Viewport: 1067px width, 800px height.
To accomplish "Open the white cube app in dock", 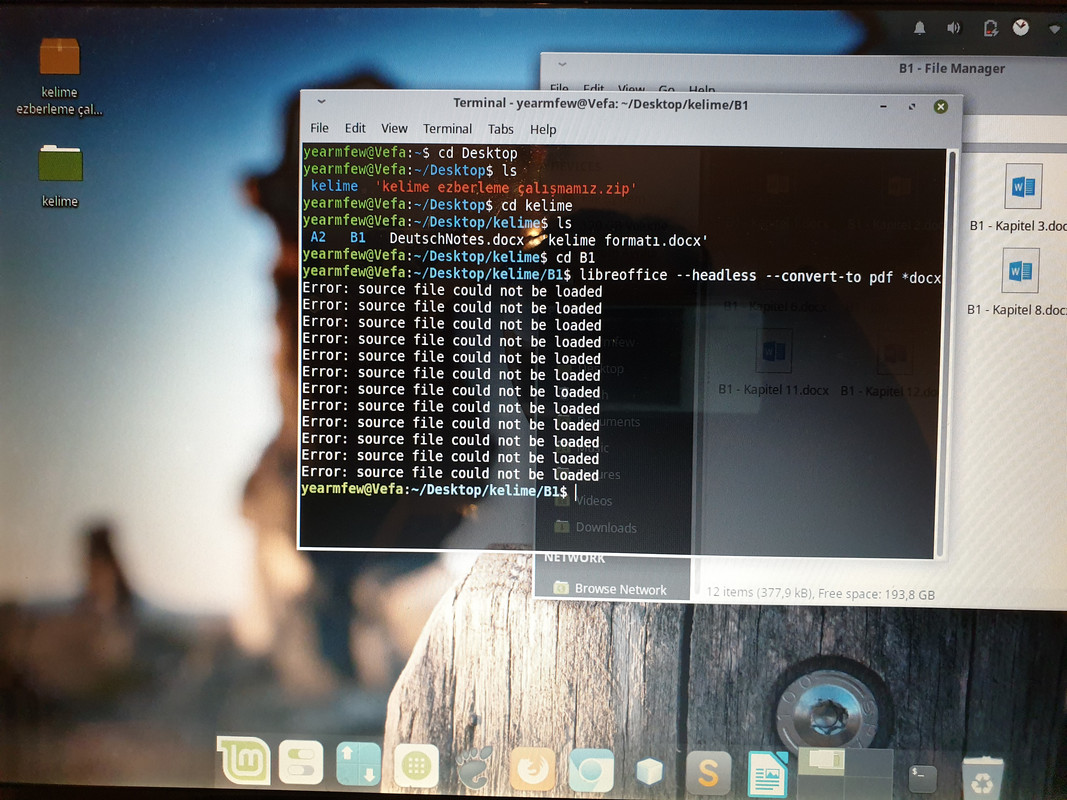I will (649, 771).
